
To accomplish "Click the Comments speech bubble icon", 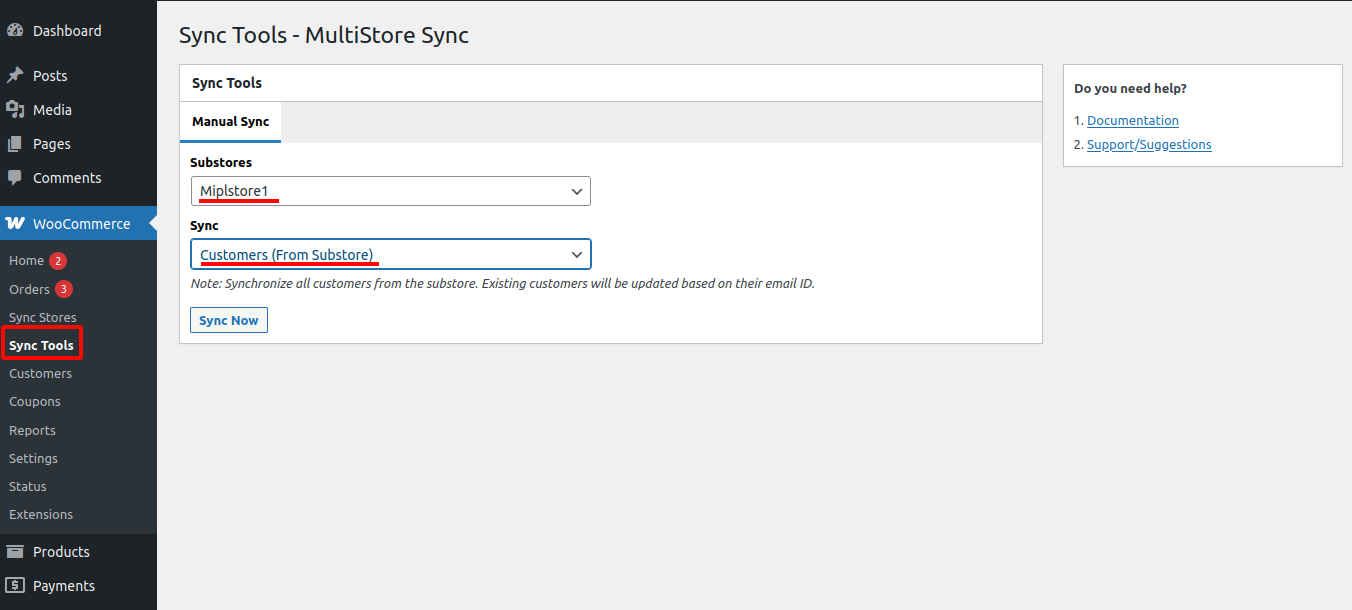I will point(15,178).
